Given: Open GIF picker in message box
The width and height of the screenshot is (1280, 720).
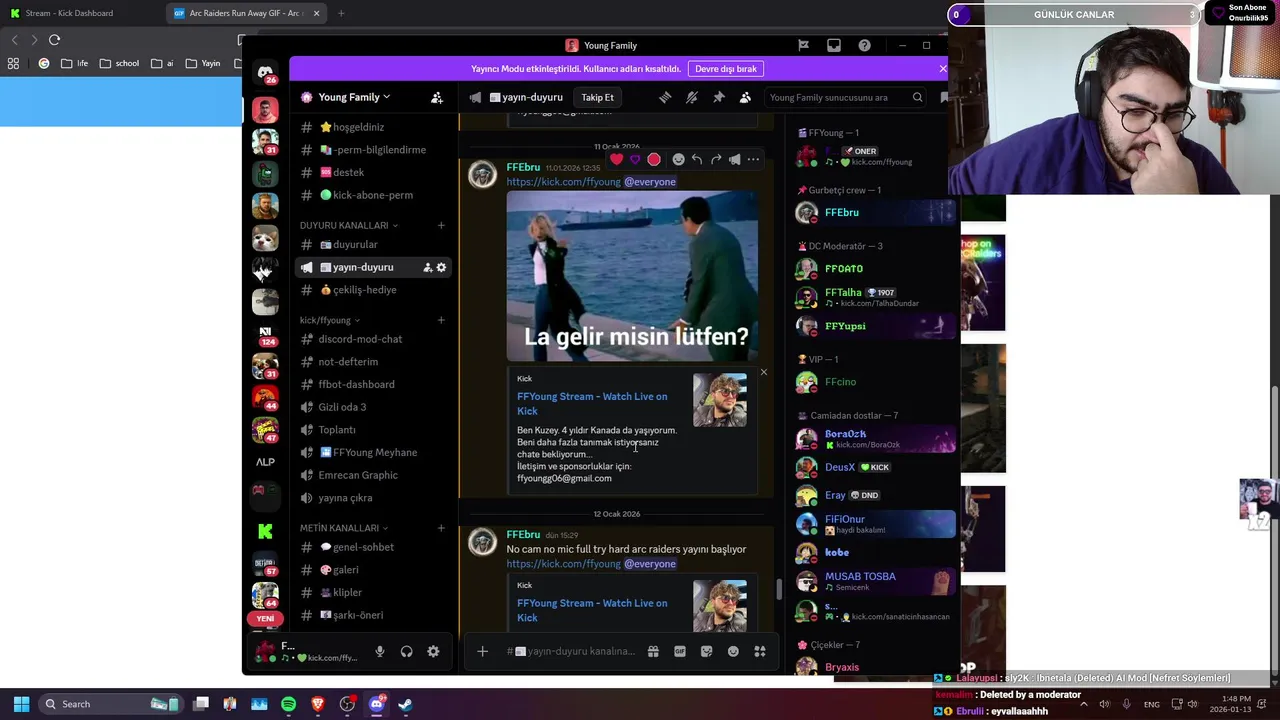Looking at the screenshot, I should pos(680,651).
